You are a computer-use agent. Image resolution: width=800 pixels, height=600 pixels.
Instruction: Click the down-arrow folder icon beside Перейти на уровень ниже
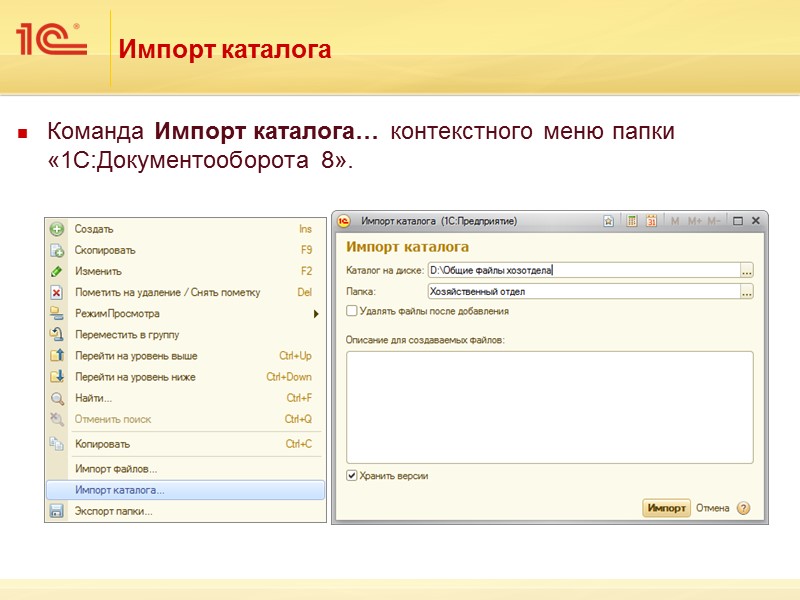(x=57, y=377)
